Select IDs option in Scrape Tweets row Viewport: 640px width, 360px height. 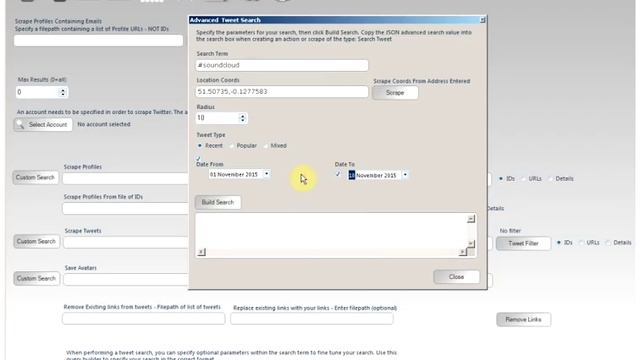(x=559, y=242)
